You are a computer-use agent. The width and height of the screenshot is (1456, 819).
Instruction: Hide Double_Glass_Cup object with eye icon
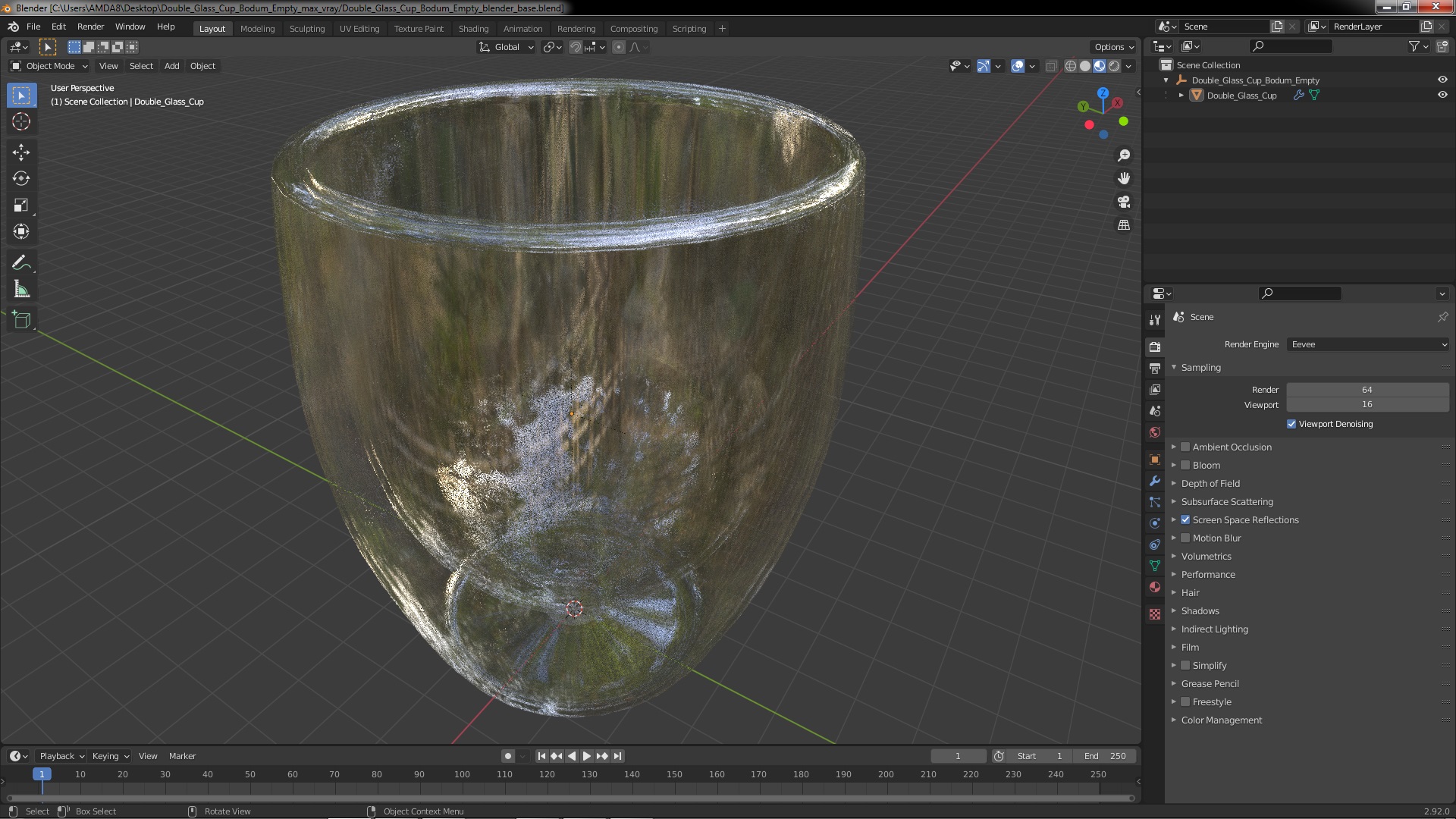click(x=1442, y=96)
